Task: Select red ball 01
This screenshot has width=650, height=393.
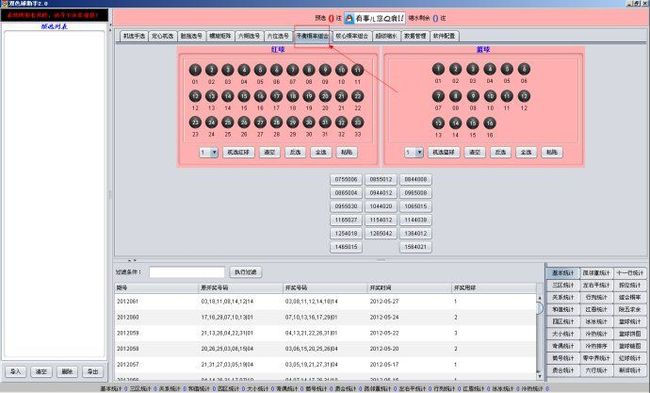Action: (x=195, y=70)
